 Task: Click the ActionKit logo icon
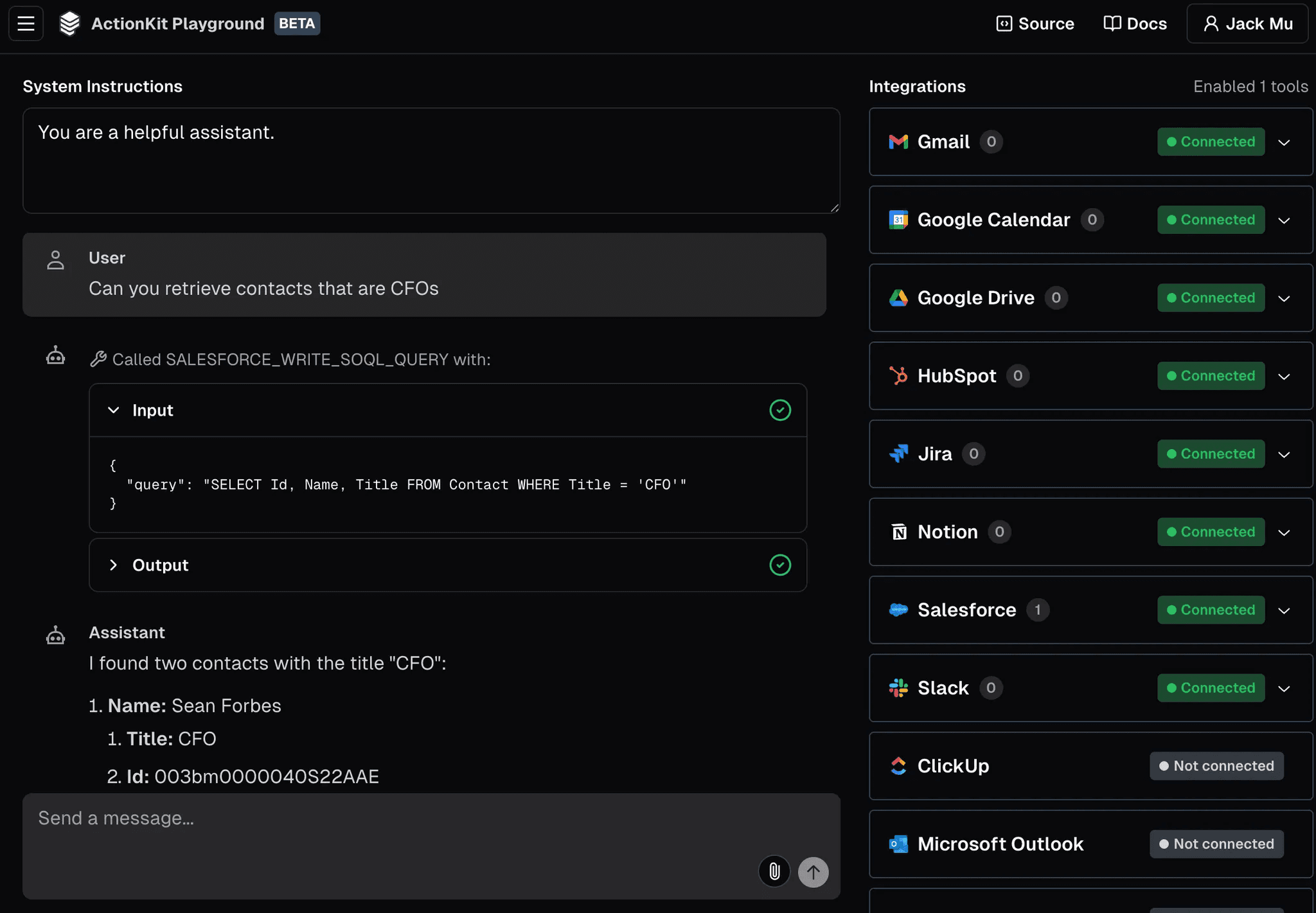69,24
